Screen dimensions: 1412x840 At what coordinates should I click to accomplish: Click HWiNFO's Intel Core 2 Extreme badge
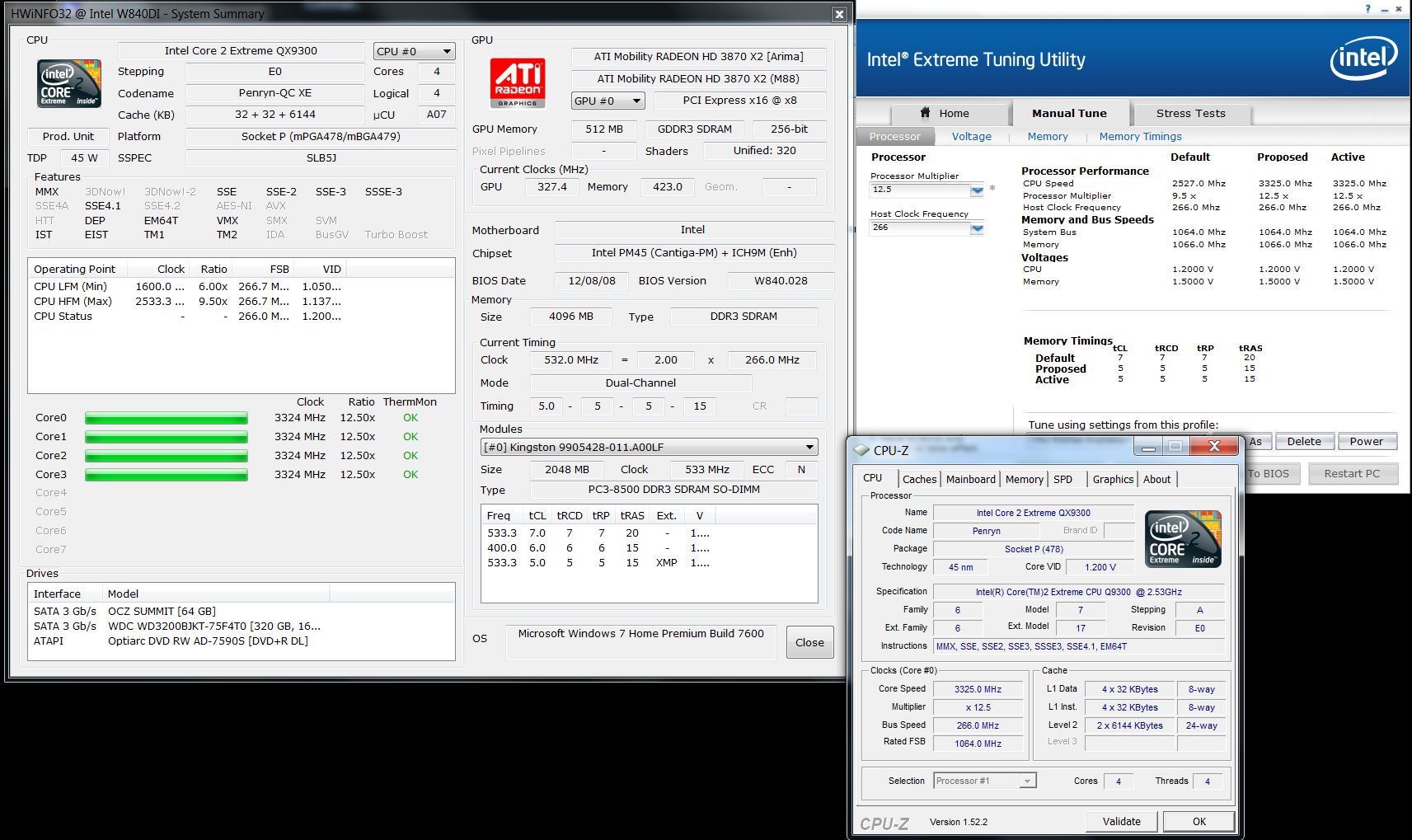(69, 83)
